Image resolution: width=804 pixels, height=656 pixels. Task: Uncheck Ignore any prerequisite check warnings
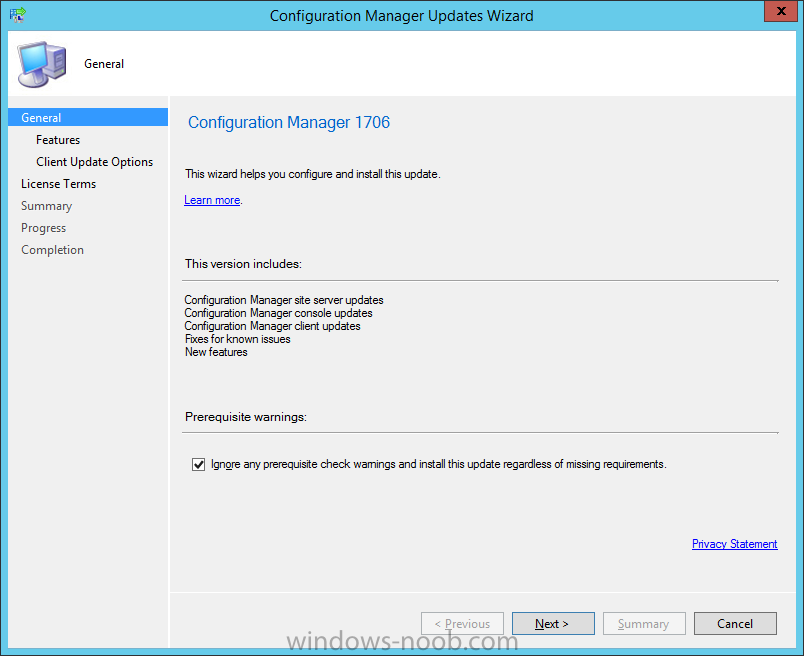point(198,465)
